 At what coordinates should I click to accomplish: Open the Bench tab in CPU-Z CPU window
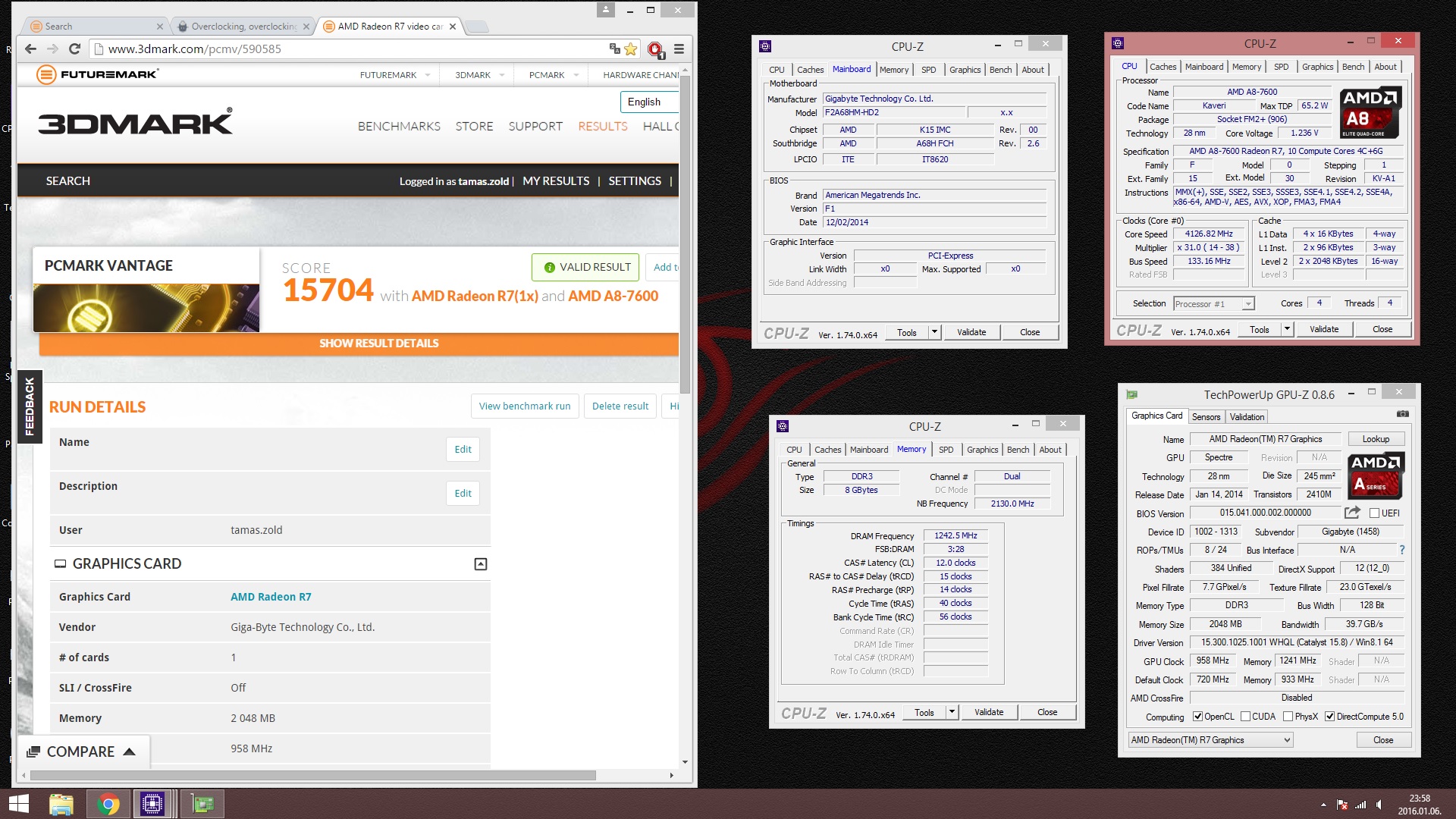pyautogui.click(x=1353, y=67)
